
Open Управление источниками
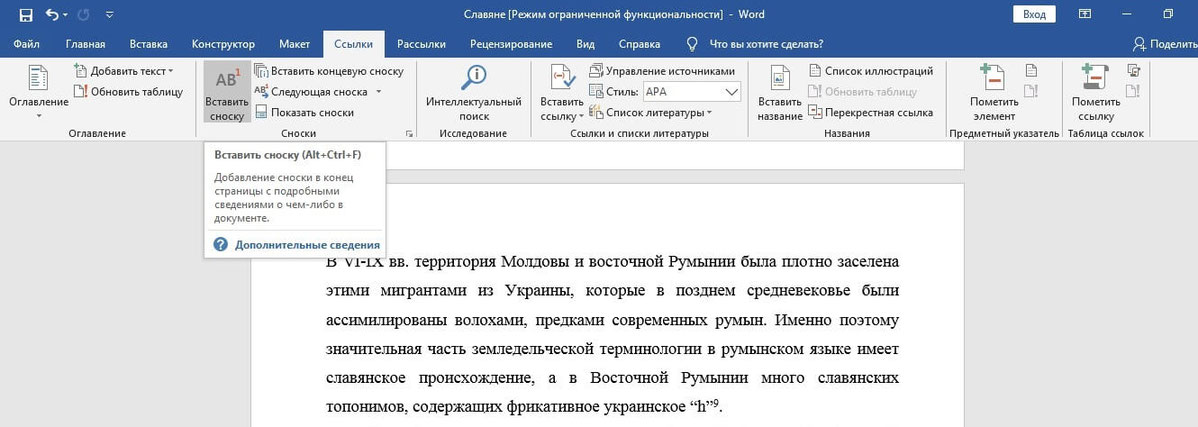pyautogui.click(x=662, y=71)
